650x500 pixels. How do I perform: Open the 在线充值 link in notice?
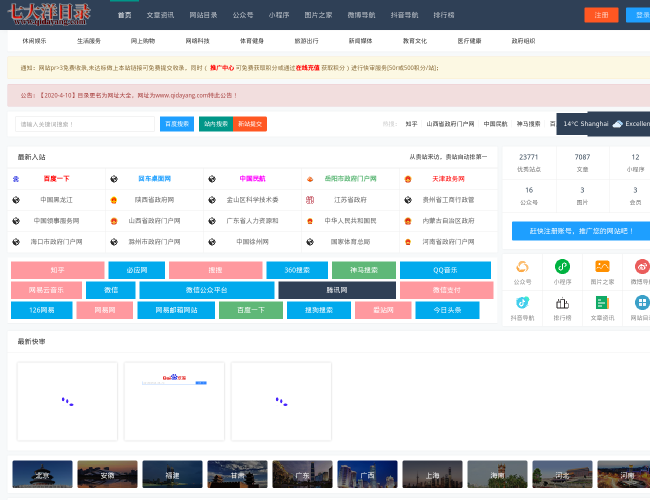click(308, 68)
